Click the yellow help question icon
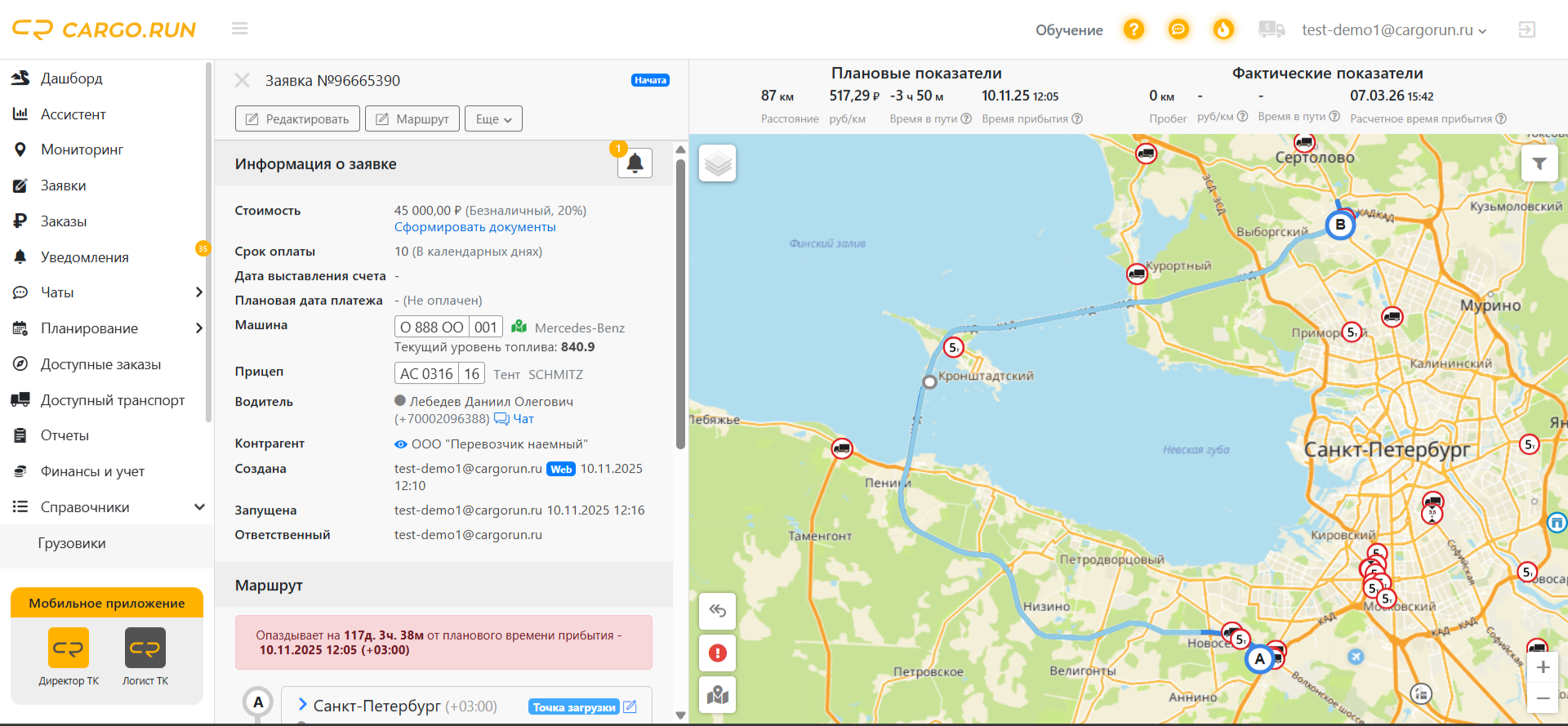Viewport: 1568px width, 726px height. 1134,29
